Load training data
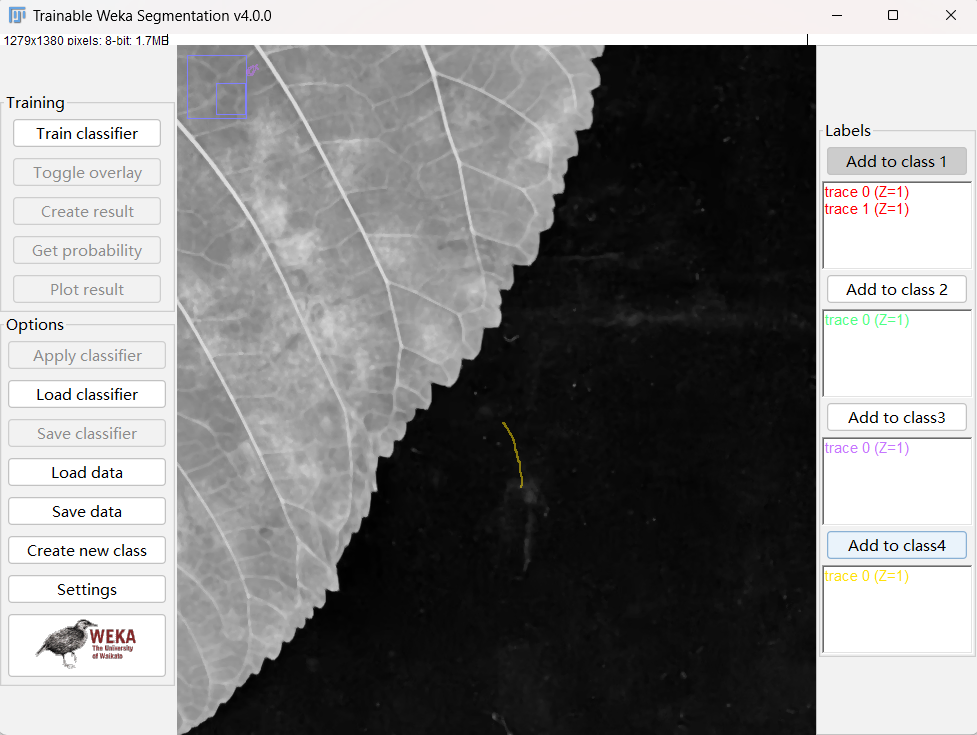The height and width of the screenshot is (735, 977). (x=86, y=472)
